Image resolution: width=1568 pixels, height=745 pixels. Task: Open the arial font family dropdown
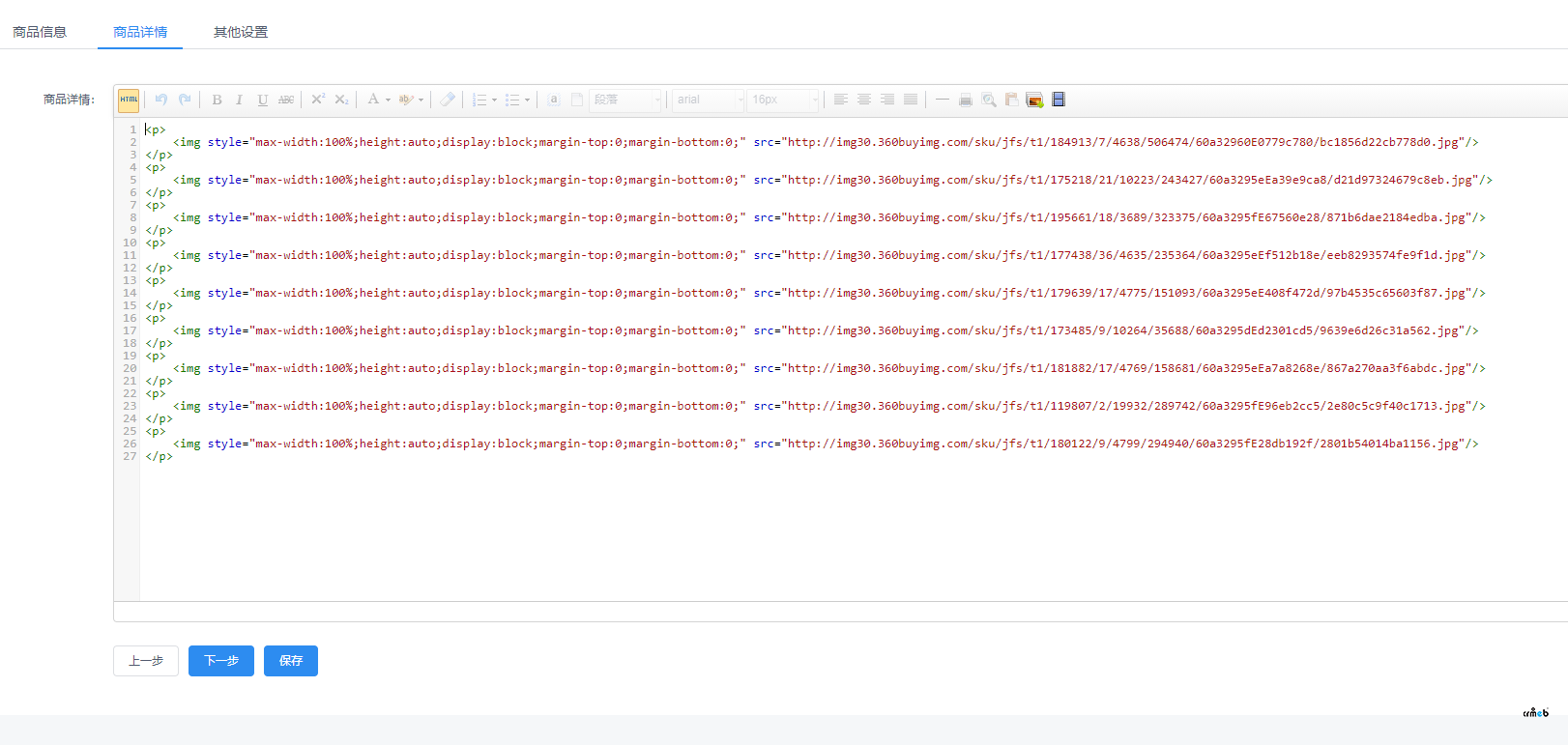[x=709, y=100]
